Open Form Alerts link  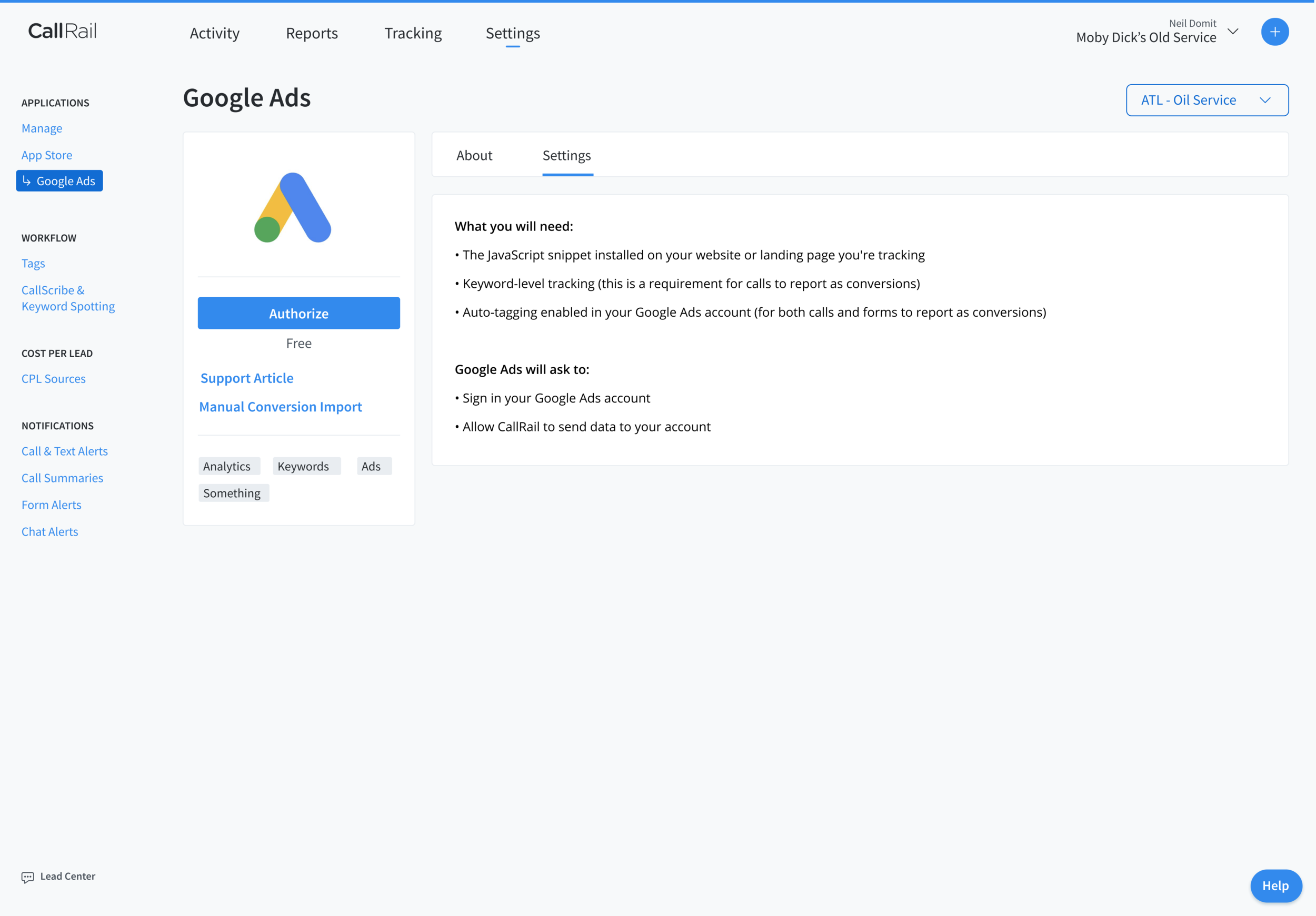click(52, 505)
